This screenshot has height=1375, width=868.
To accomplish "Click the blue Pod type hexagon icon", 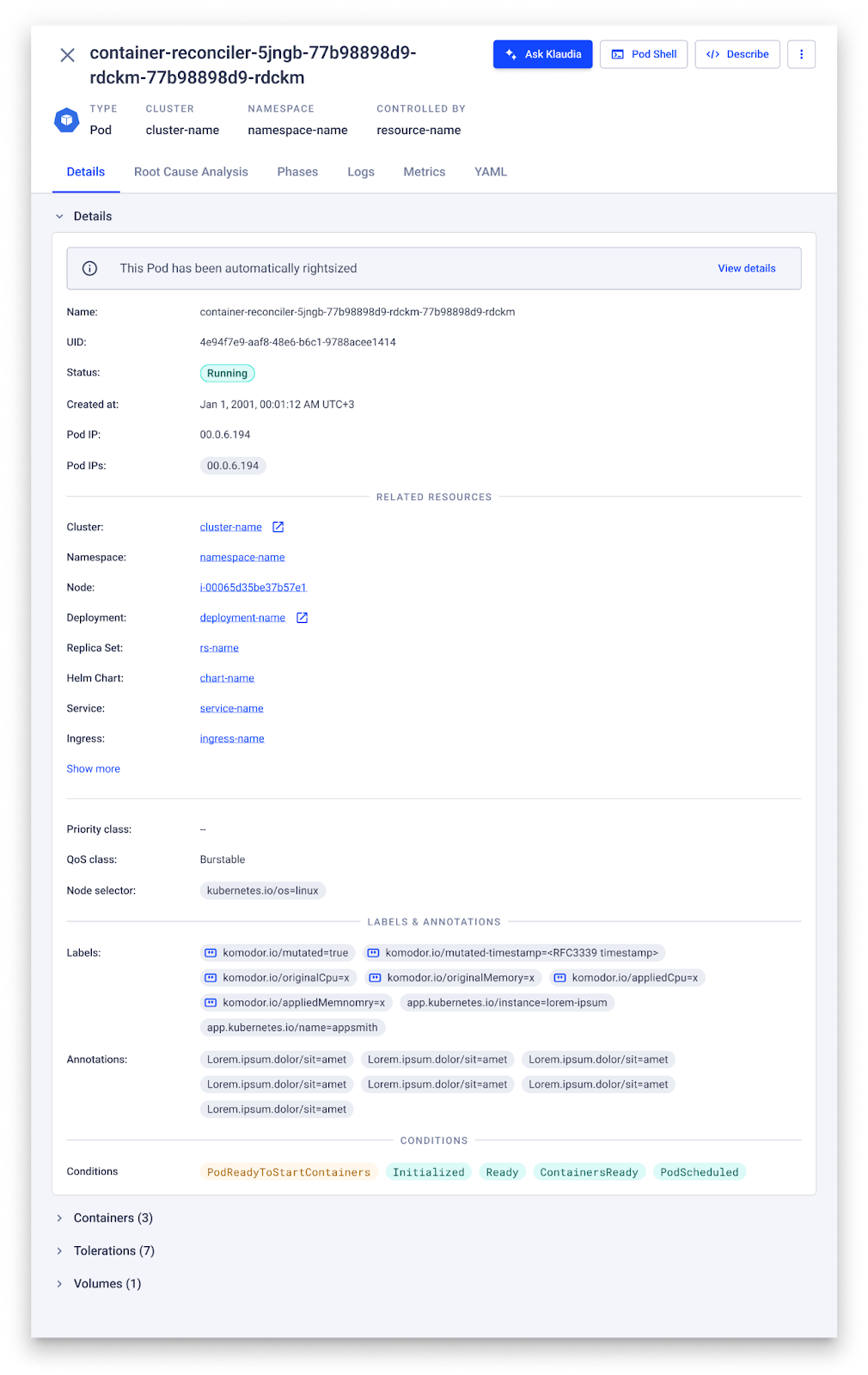I will click(67, 120).
